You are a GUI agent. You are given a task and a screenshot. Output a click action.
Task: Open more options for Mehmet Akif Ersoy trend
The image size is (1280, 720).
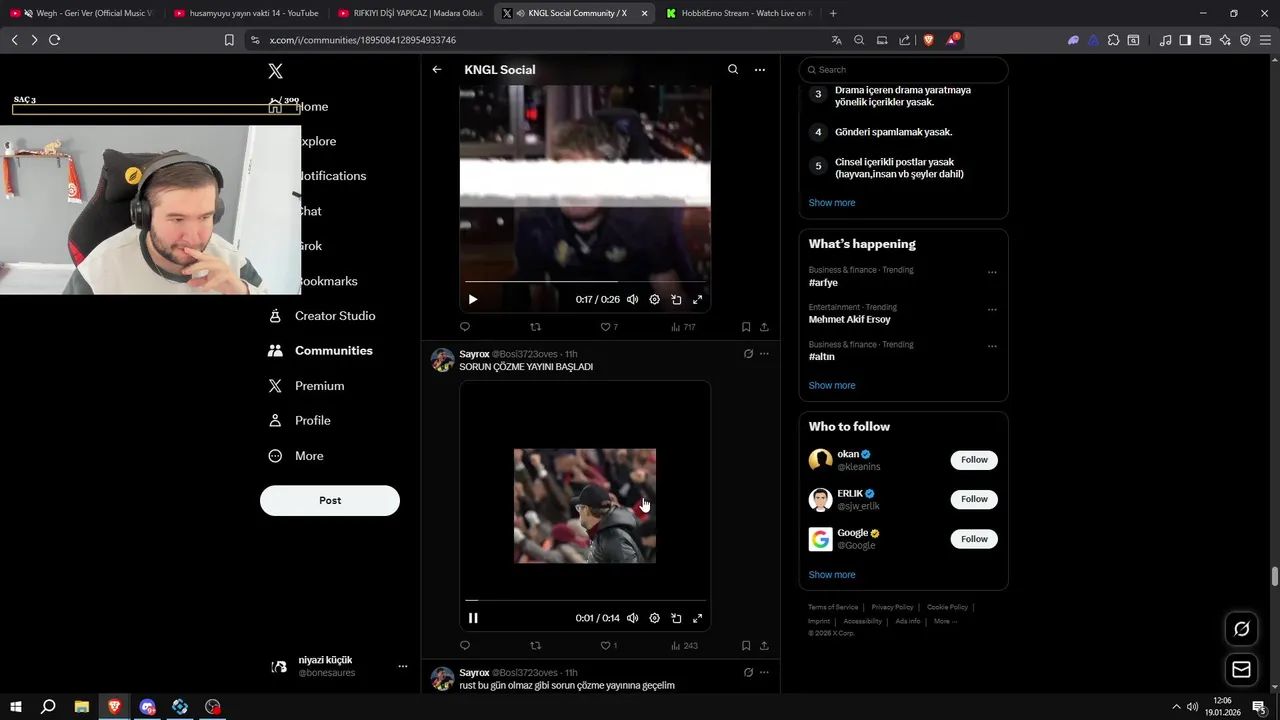point(992,309)
